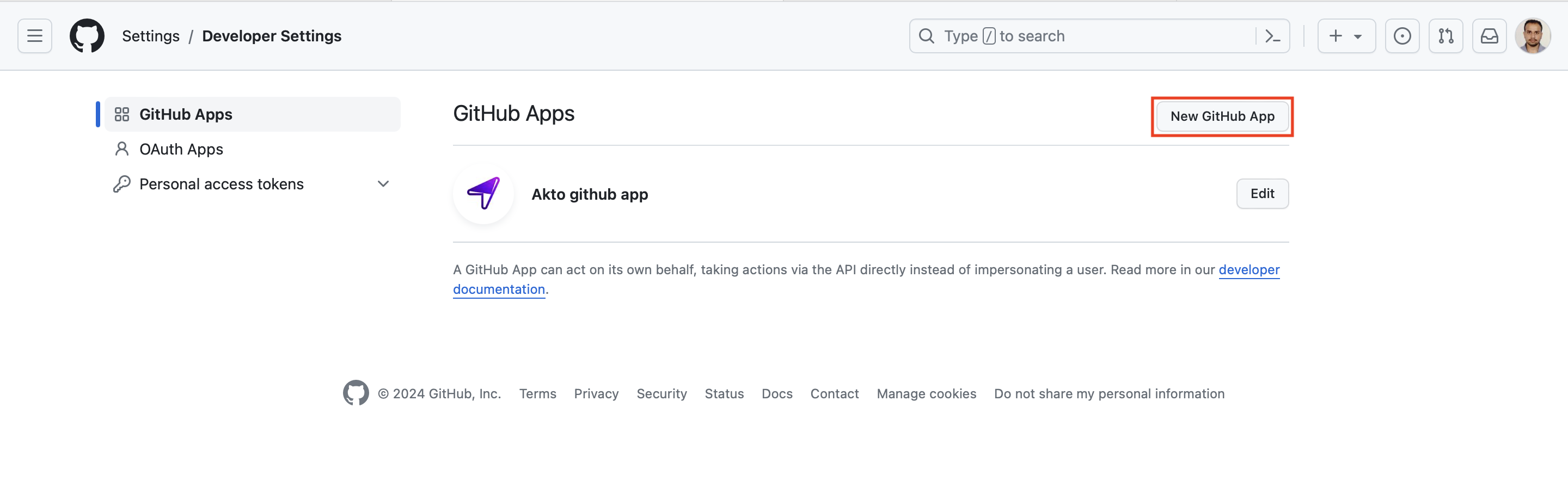Click the New GitHub App button
Viewport: 1568px width, 481px height.
click(x=1222, y=116)
